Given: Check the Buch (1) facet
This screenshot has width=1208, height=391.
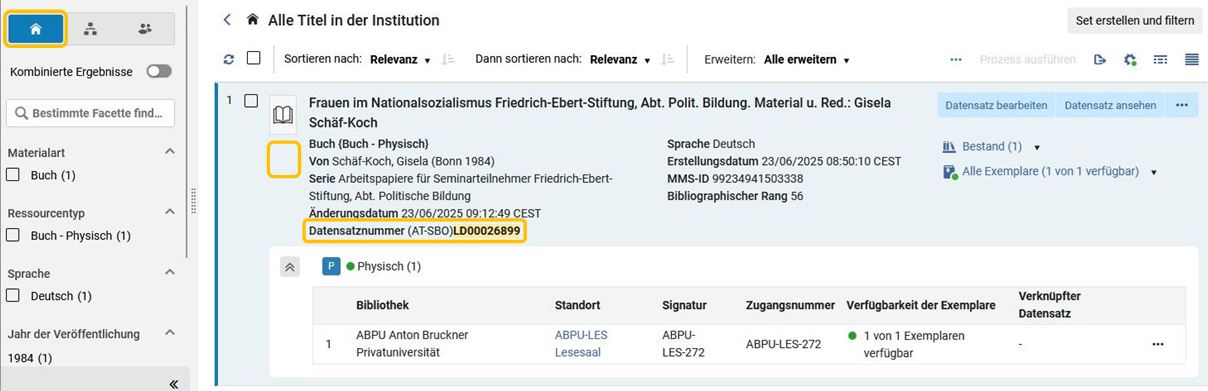Looking at the screenshot, I should pyautogui.click(x=14, y=175).
